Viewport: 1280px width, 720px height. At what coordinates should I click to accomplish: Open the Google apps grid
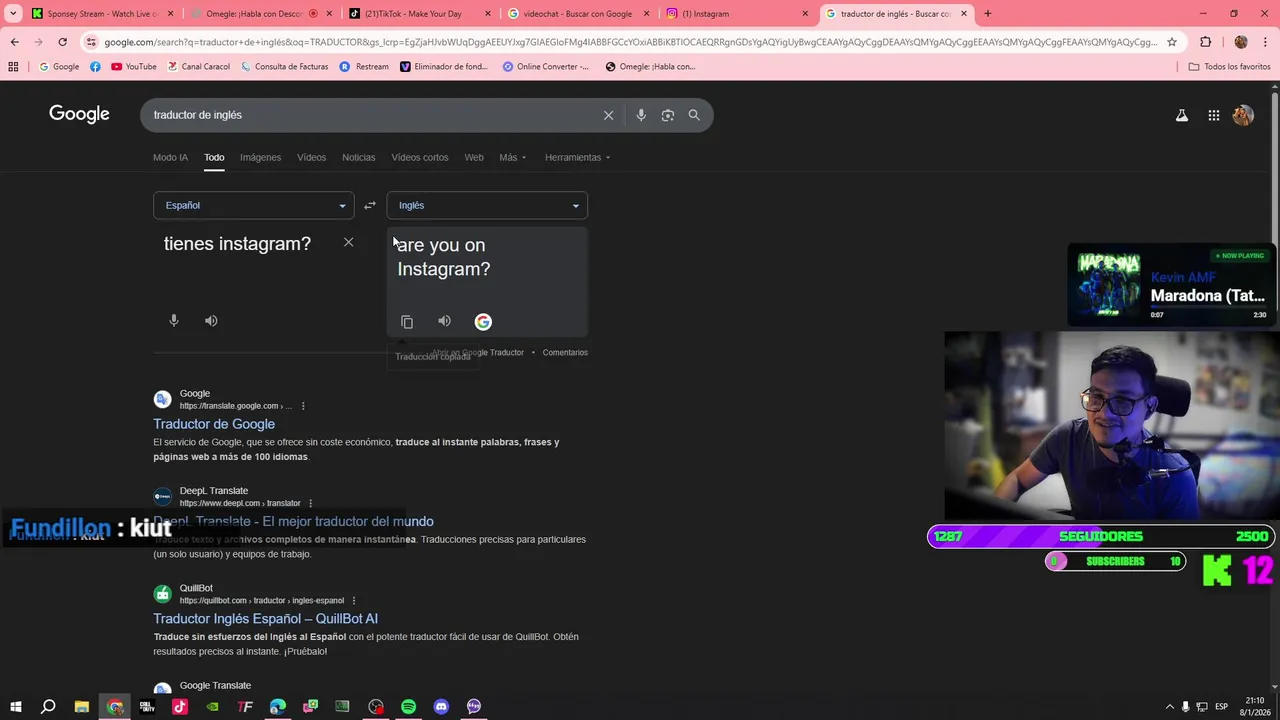point(1213,115)
